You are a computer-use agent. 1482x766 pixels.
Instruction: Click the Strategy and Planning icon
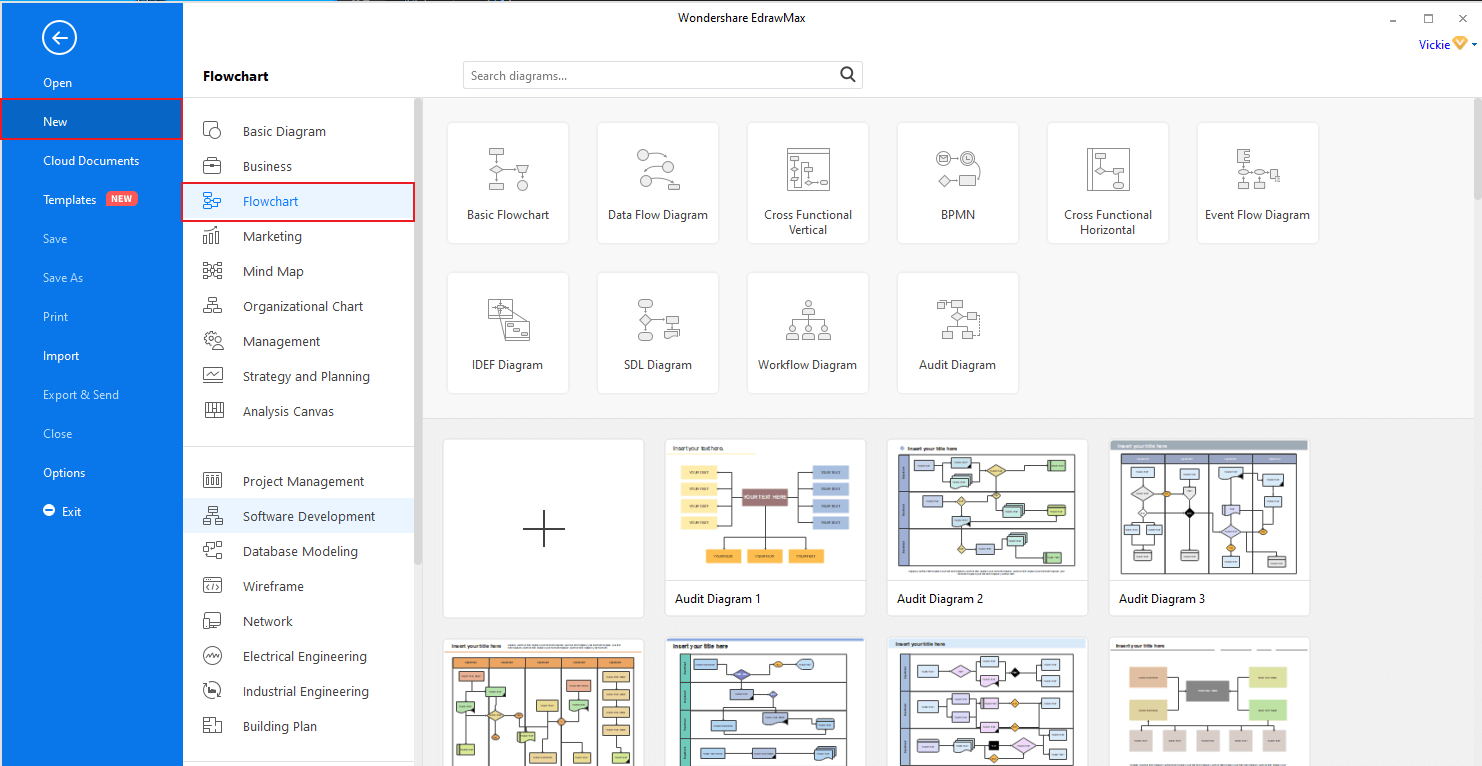[x=212, y=376]
